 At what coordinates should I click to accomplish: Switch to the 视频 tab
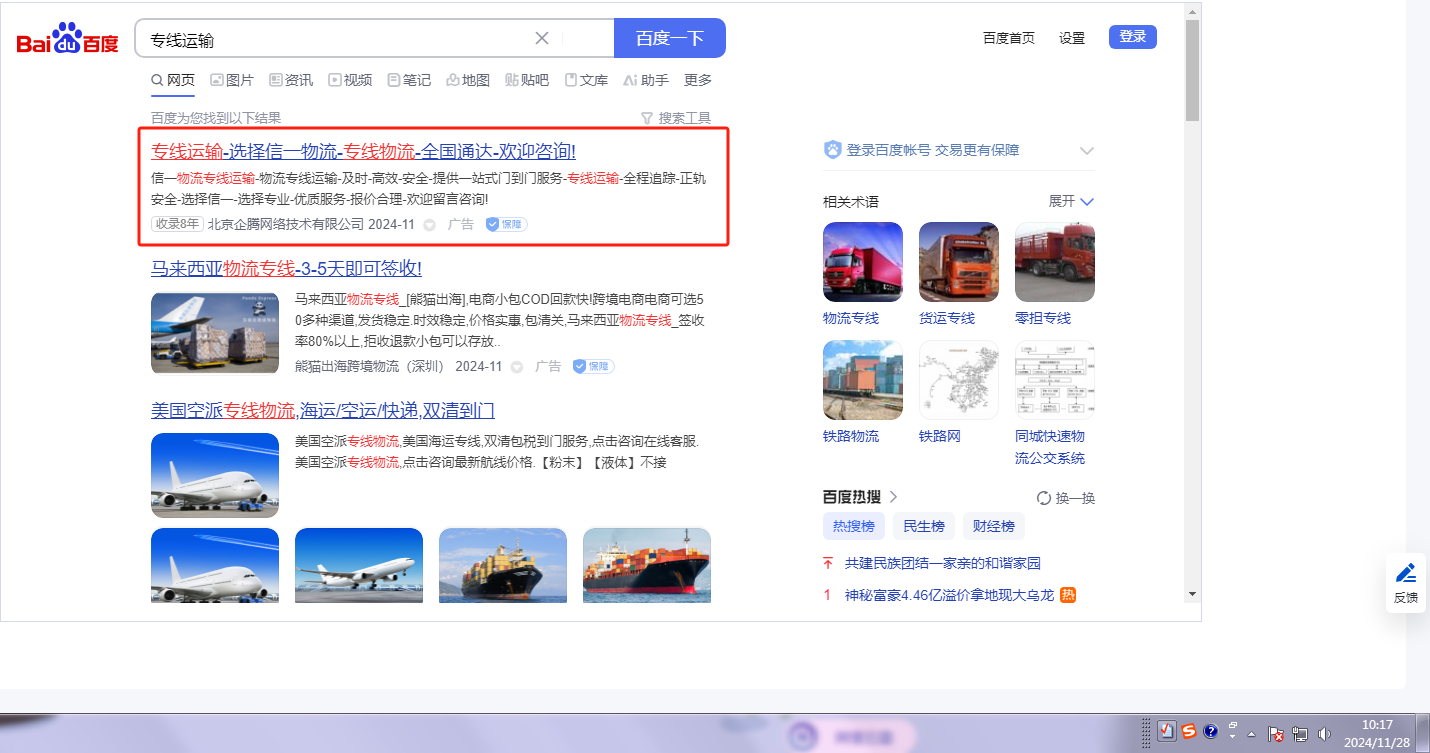[x=350, y=80]
